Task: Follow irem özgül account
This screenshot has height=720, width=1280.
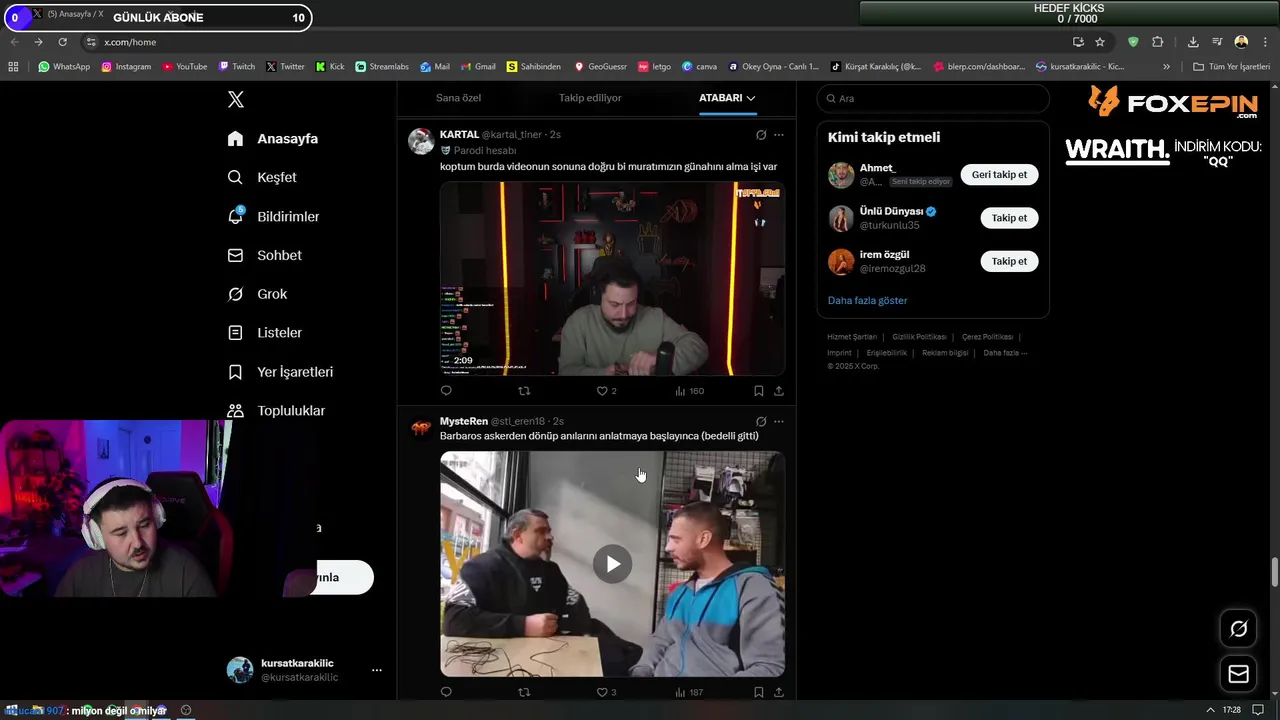Action: [1009, 261]
